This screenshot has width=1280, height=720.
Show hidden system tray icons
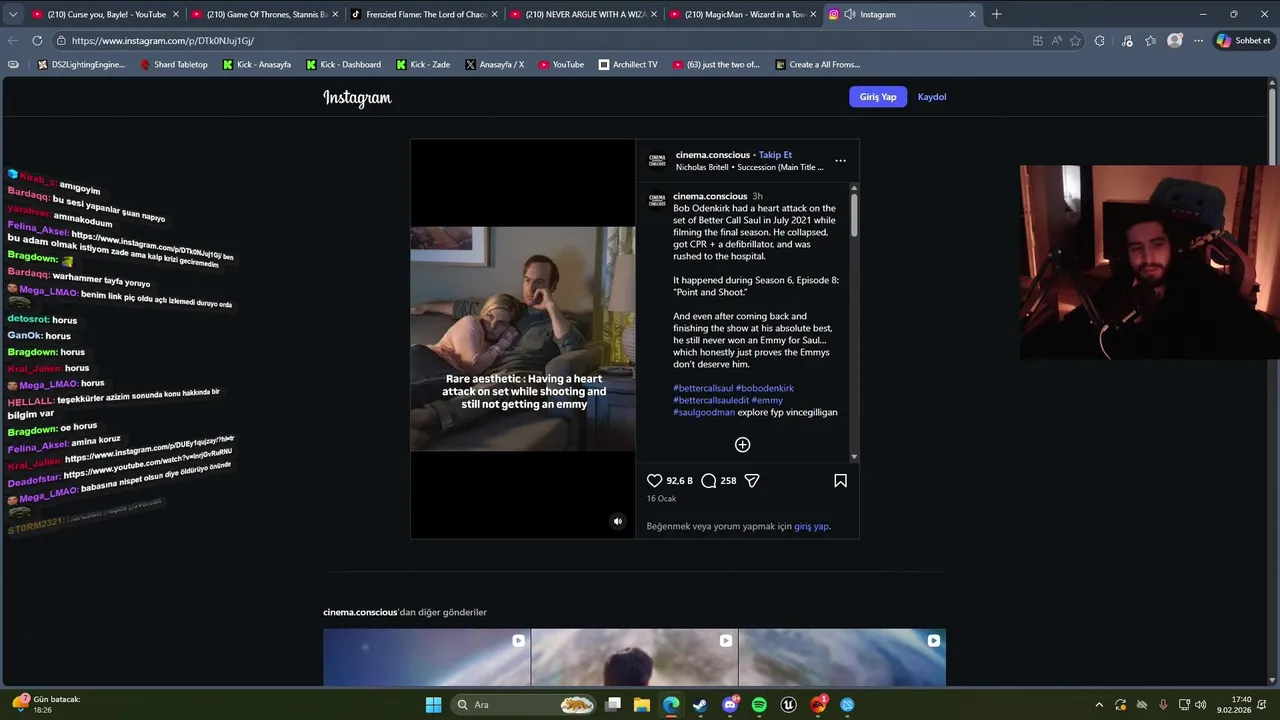click(1099, 705)
